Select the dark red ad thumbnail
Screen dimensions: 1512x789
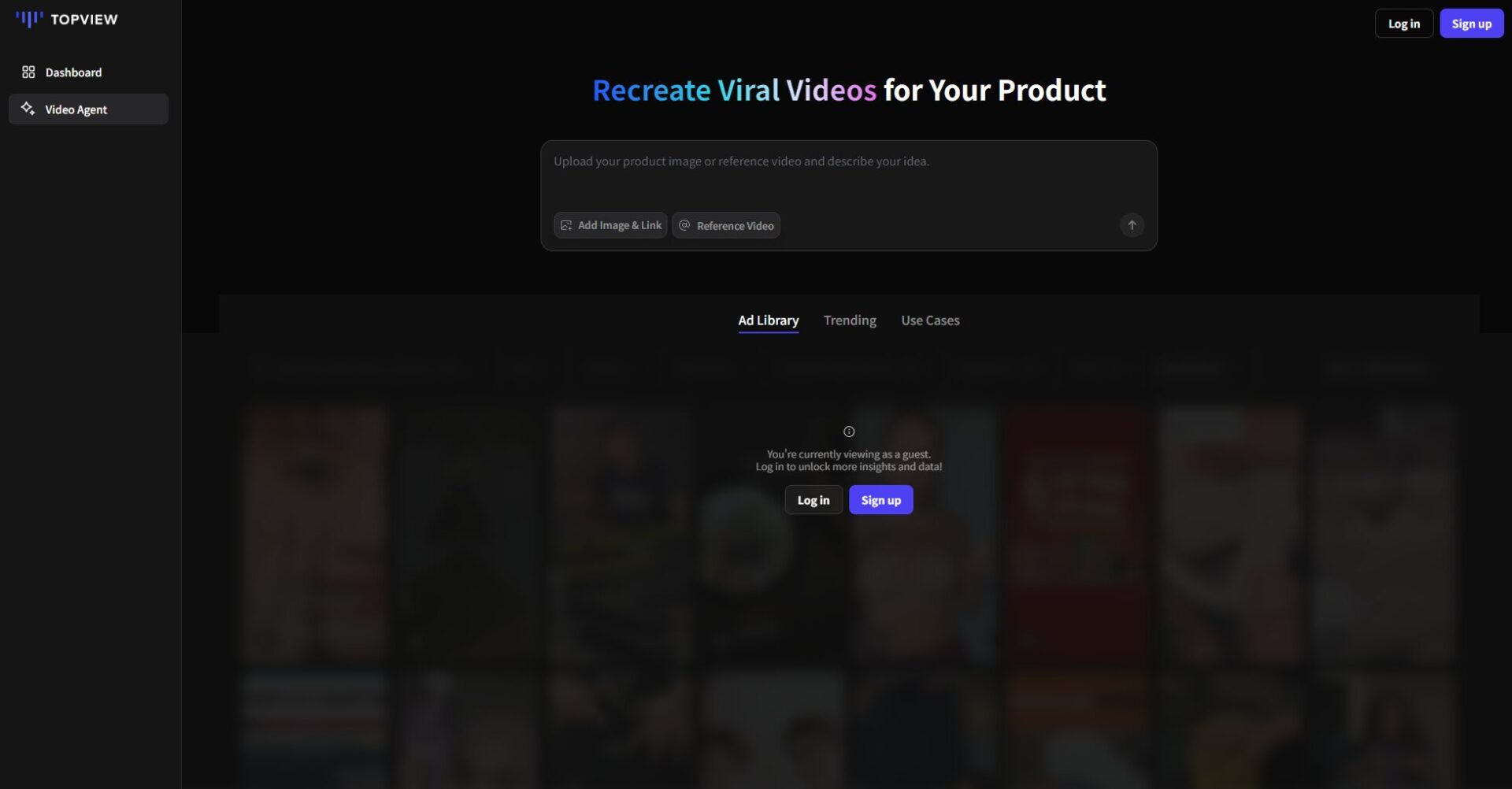tap(1077, 535)
